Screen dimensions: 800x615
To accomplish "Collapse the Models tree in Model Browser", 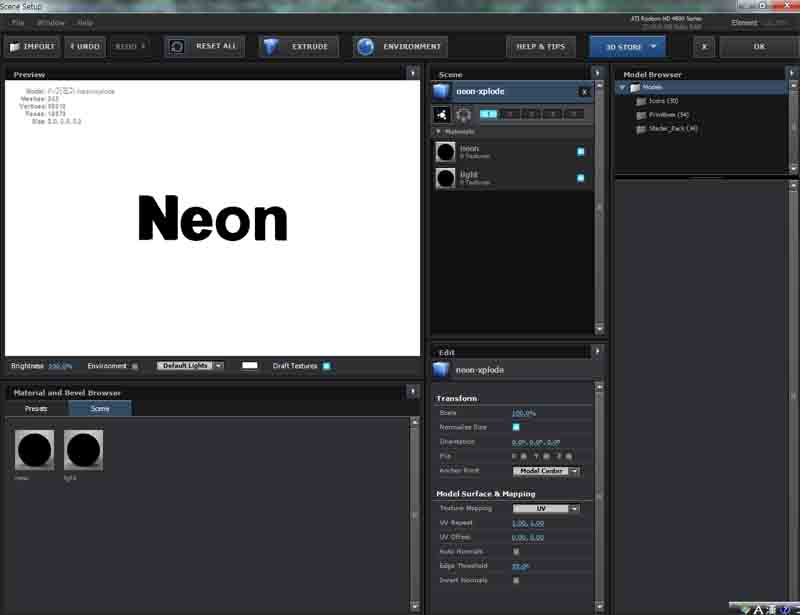I will click(622, 87).
